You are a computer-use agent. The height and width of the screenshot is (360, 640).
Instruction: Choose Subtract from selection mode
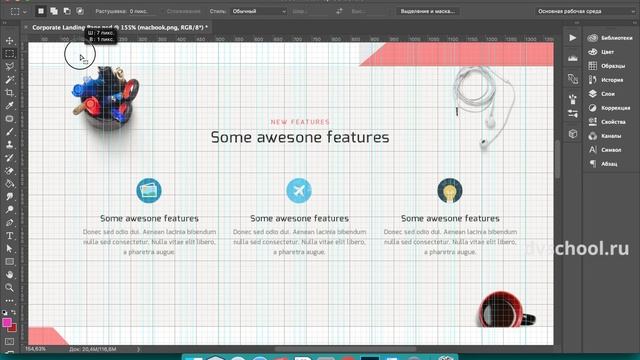(67, 11)
